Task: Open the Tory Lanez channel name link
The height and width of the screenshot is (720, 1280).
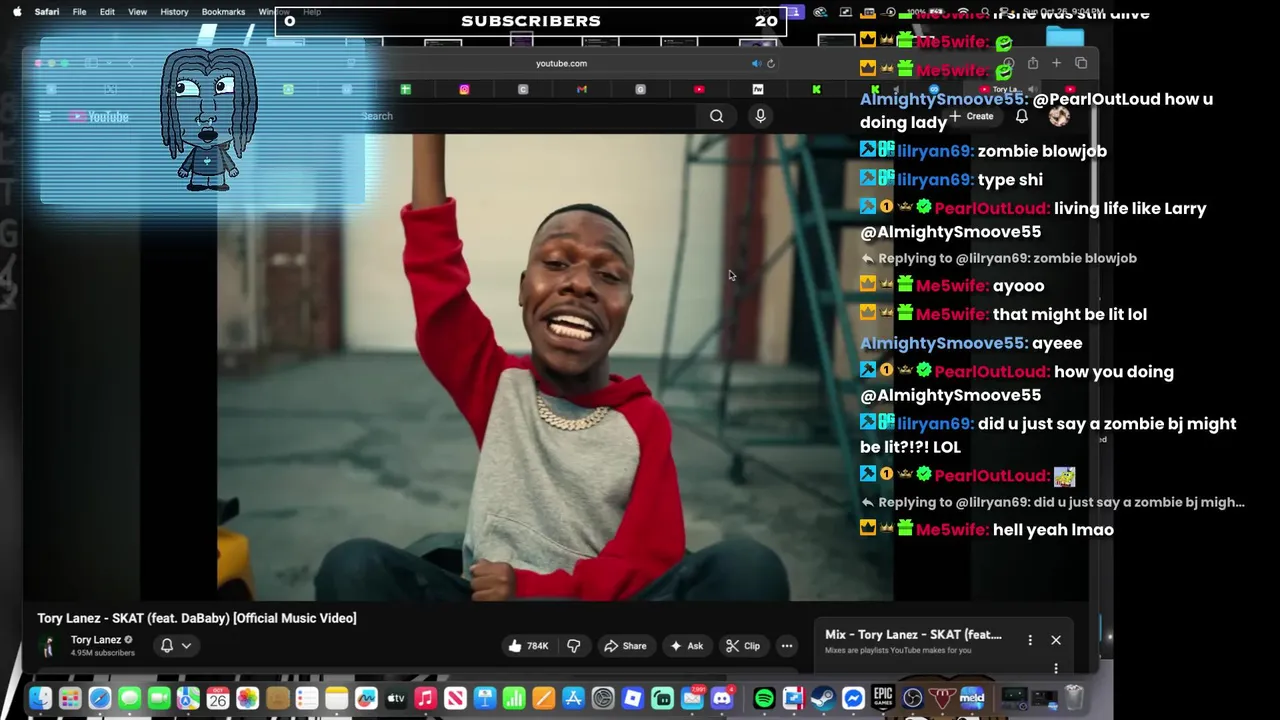Action: click(x=96, y=640)
